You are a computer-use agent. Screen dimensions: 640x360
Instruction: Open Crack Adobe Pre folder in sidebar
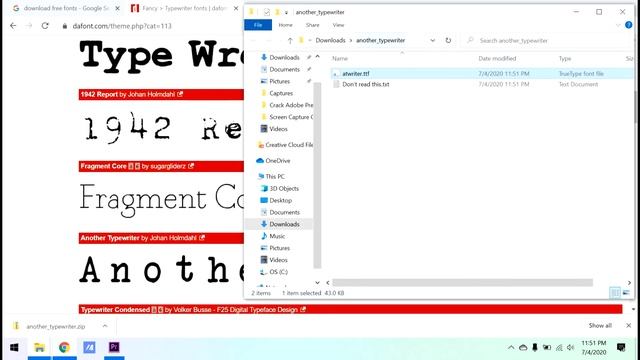291,105
